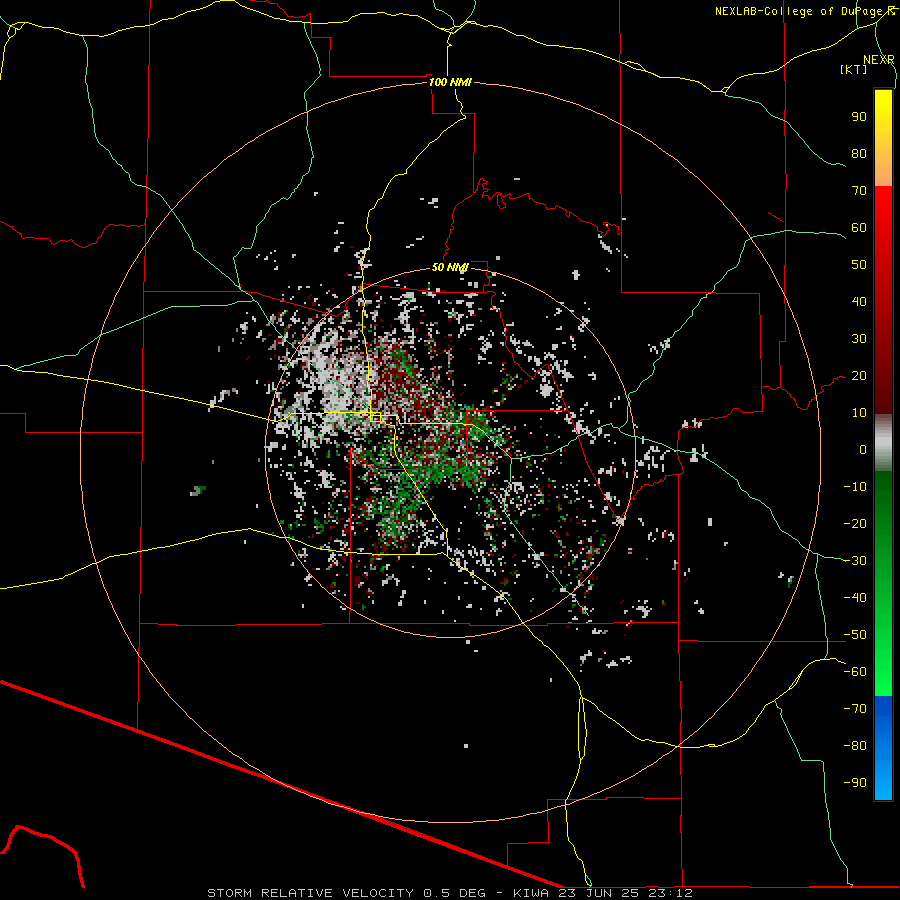Click the 10 value on velocity scale

tap(859, 413)
